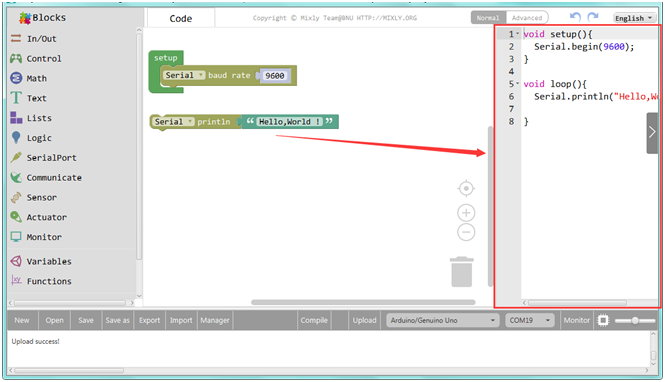
Task: Center the workspace with the crosshair icon
Action: click(466, 188)
